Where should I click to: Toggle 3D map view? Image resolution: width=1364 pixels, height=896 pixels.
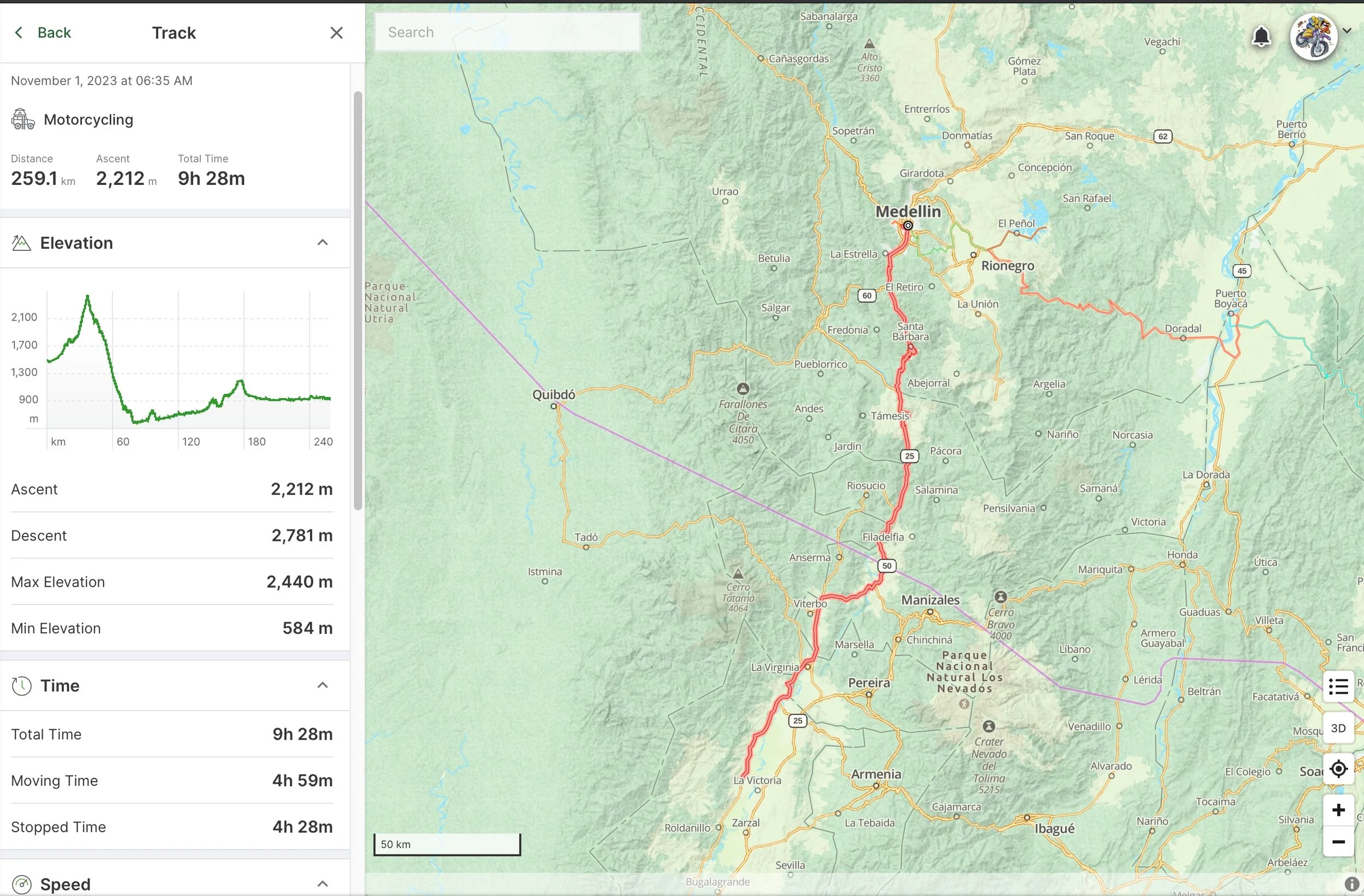pos(1338,728)
